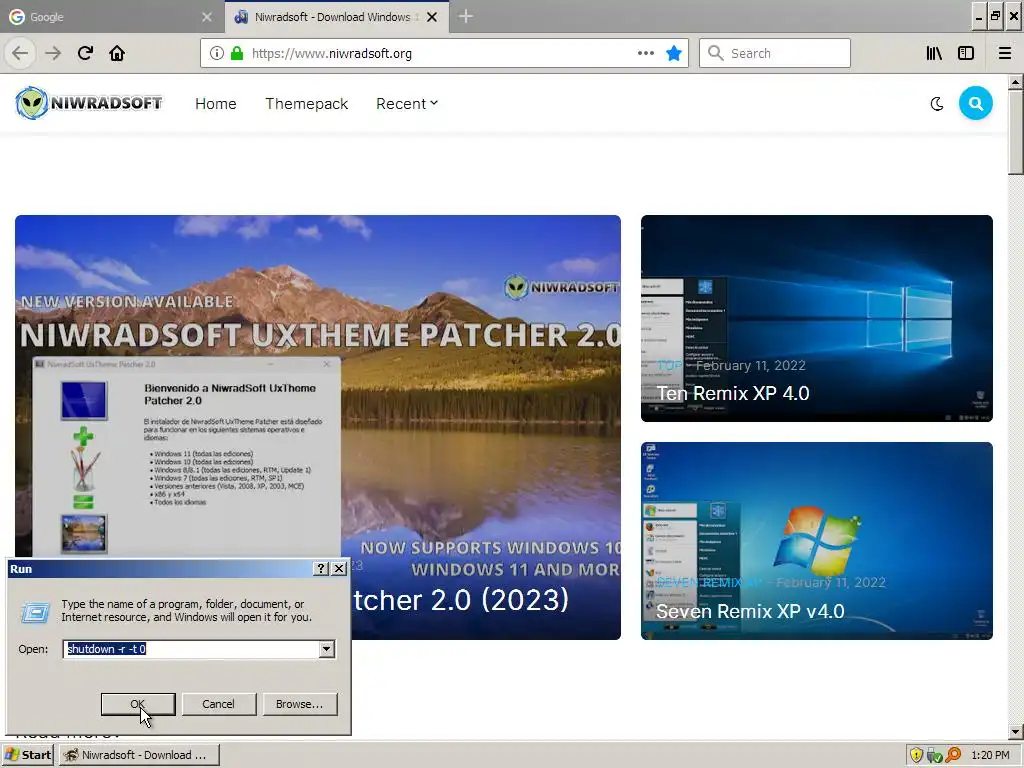The image size is (1024, 768).
Task: Click the green secure padlock icon
Action: pos(237,53)
